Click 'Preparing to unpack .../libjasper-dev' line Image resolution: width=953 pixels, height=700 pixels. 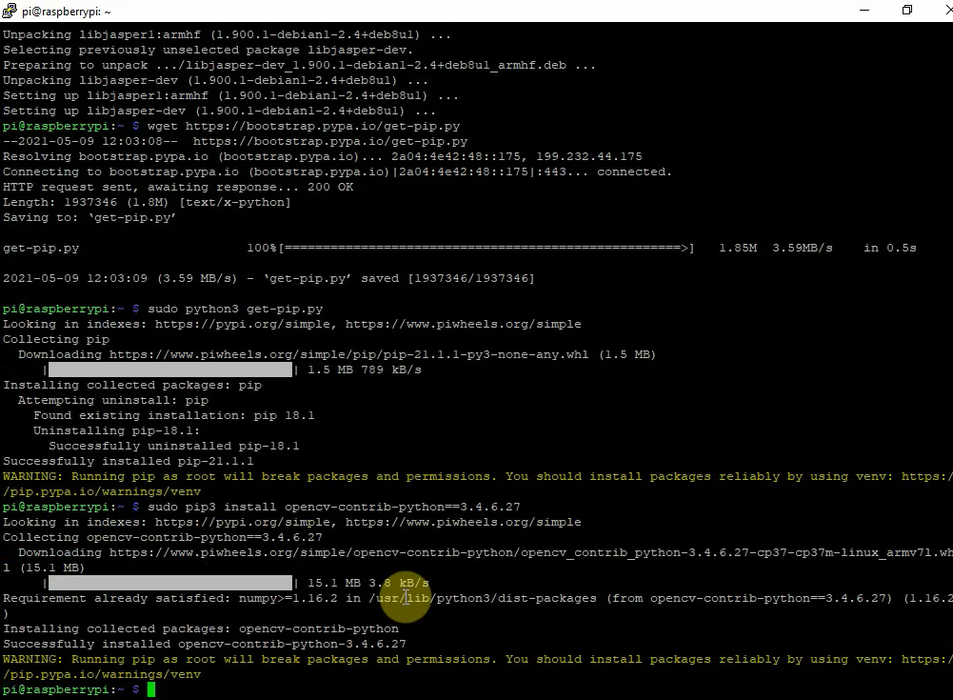299,66
